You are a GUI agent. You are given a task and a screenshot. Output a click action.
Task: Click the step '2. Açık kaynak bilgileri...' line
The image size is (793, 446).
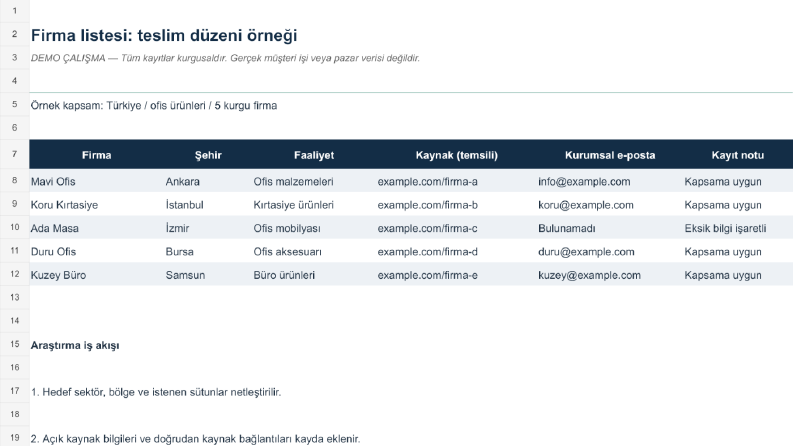pos(195,438)
